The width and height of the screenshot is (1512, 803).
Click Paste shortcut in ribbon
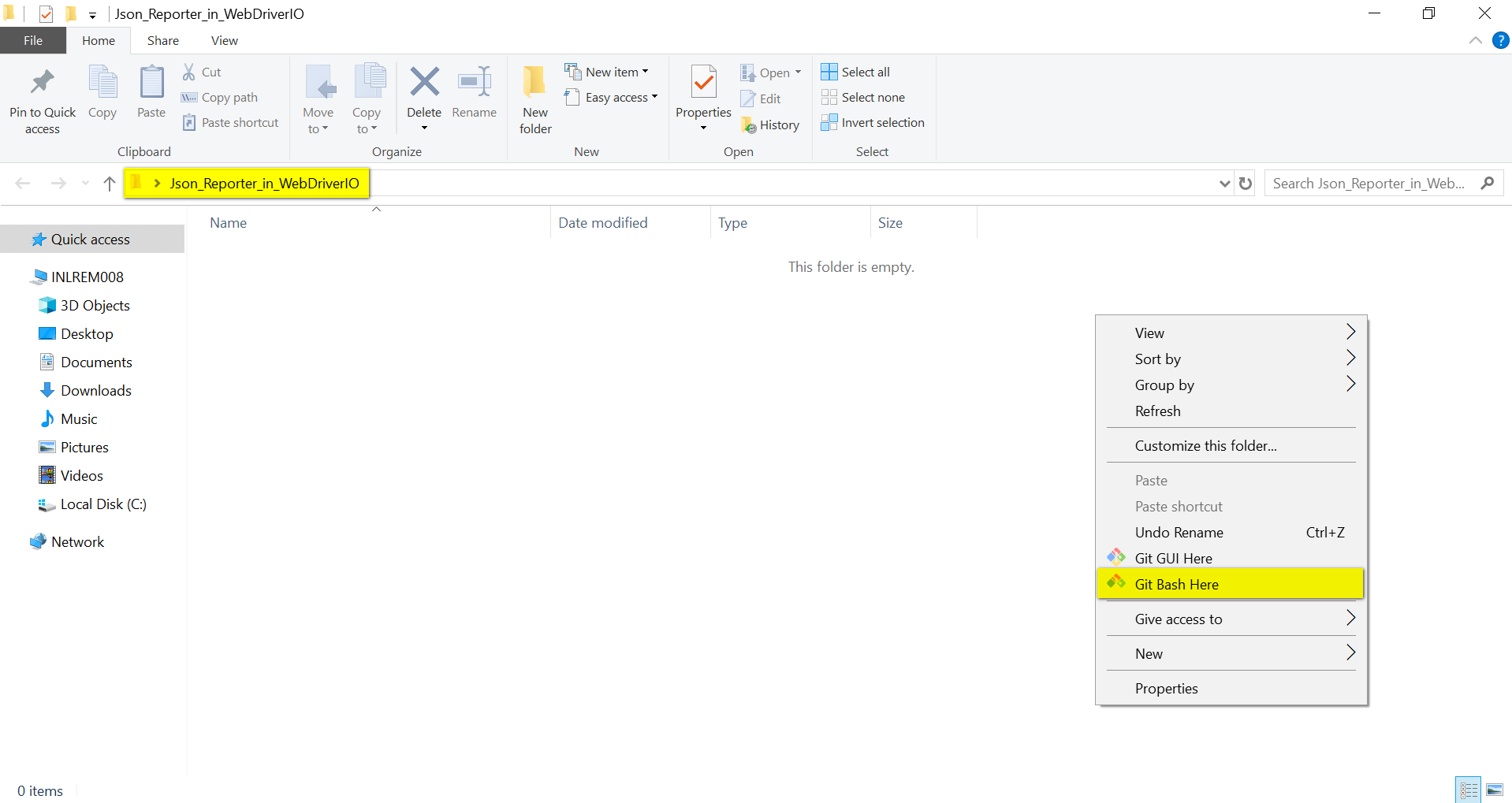tap(231, 123)
